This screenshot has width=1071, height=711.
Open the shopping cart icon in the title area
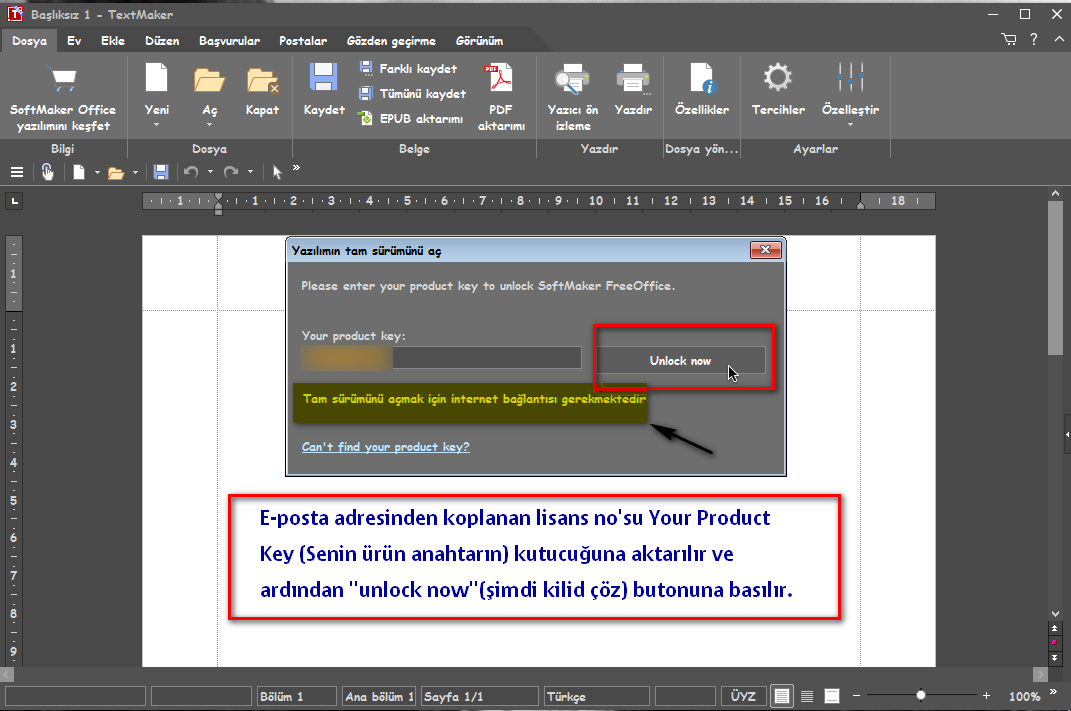point(1009,40)
